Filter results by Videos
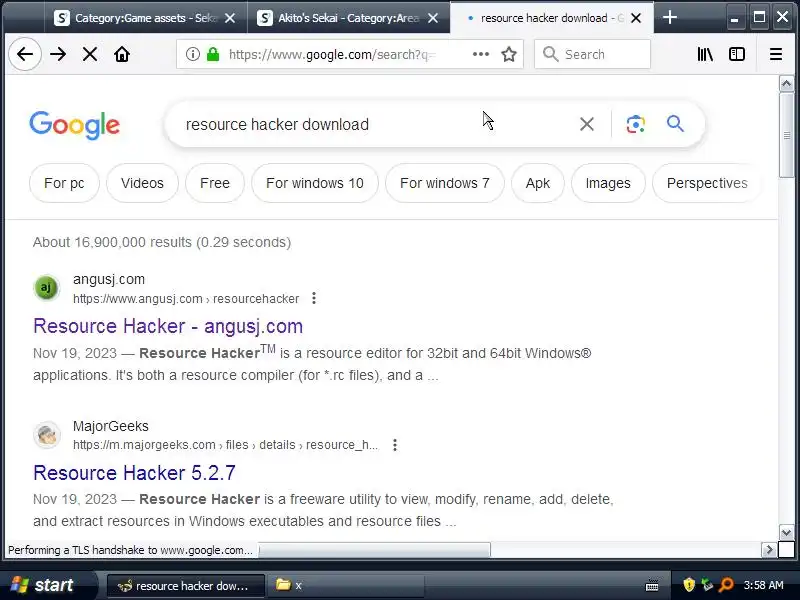 pyautogui.click(x=142, y=183)
